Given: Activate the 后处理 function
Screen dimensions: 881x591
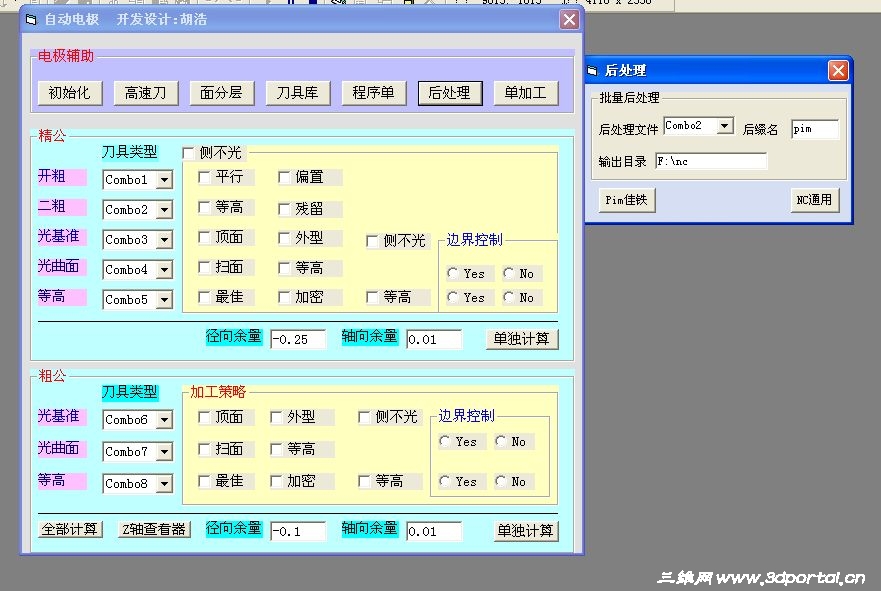Looking at the screenshot, I should [449, 92].
